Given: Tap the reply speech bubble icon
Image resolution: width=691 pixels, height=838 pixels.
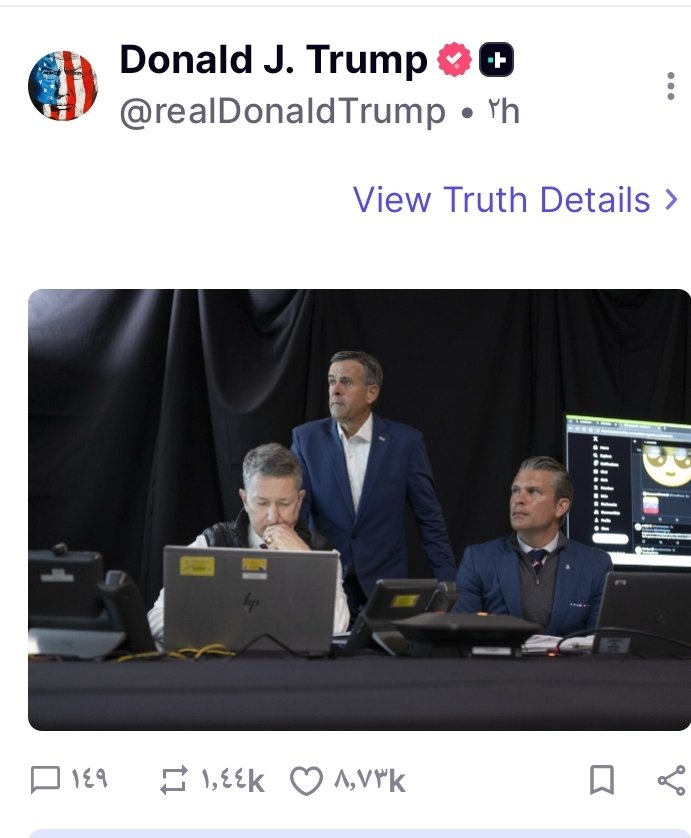Looking at the screenshot, I should 45,780.
